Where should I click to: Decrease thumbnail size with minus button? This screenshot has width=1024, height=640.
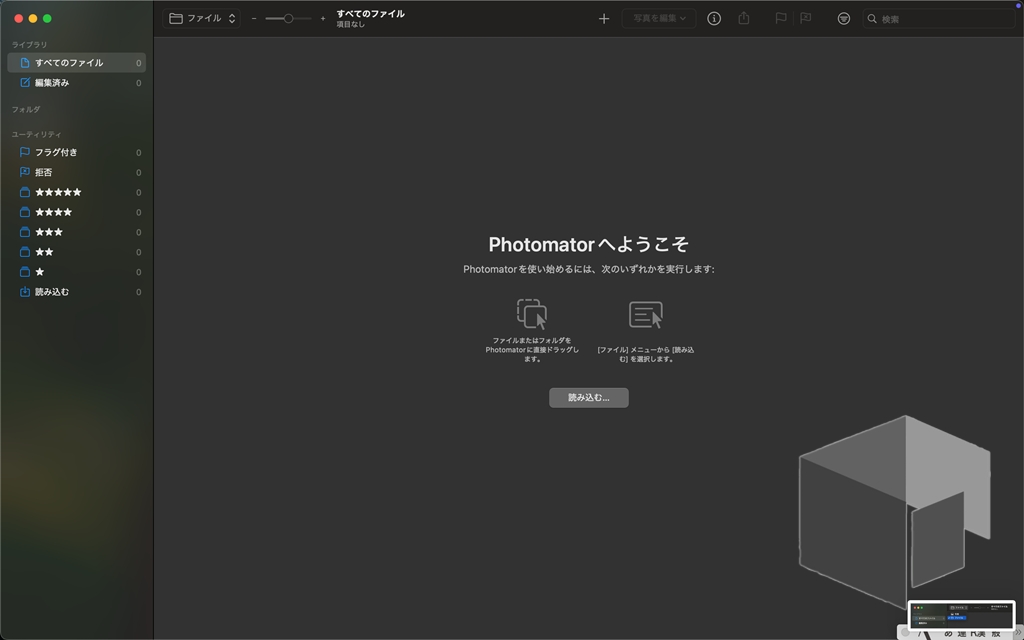coord(254,18)
